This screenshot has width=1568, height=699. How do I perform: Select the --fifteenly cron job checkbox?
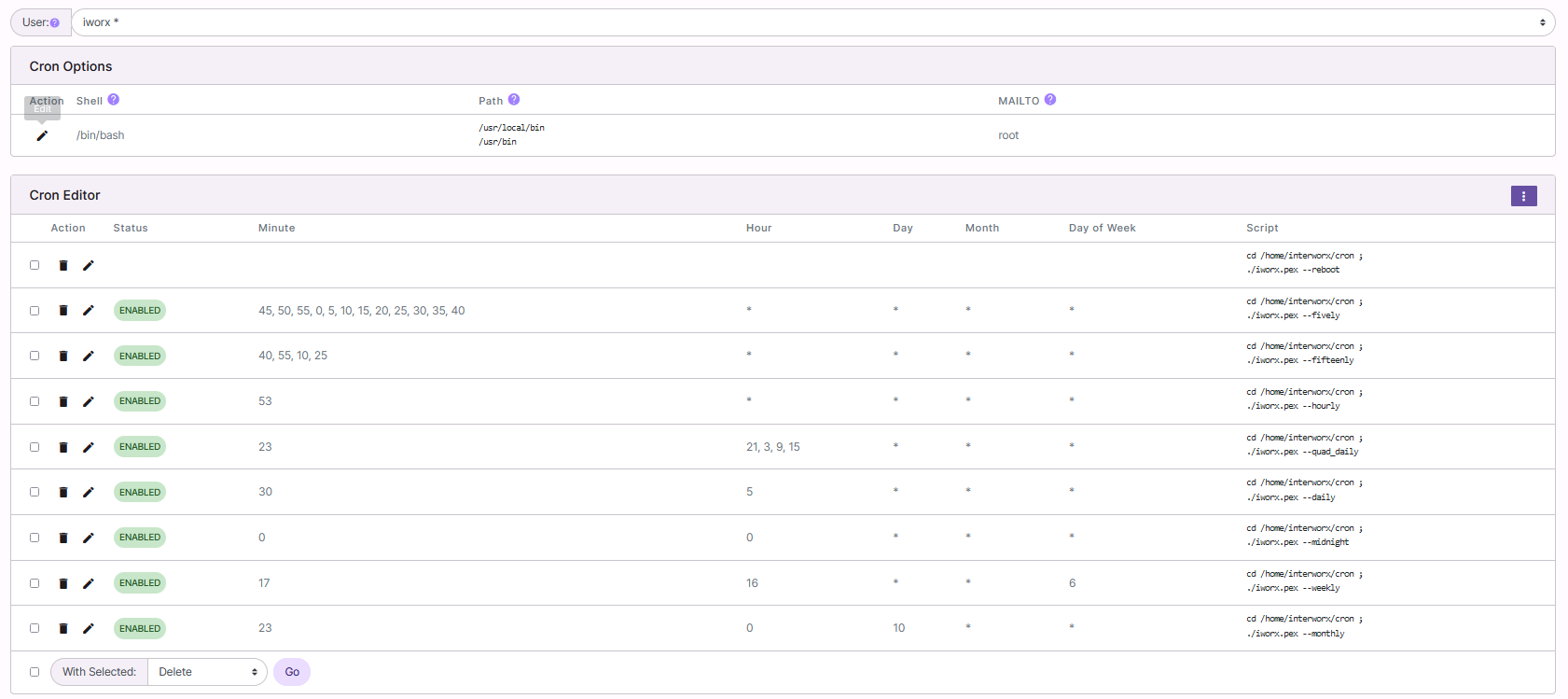pyautogui.click(x=35, y=356)
